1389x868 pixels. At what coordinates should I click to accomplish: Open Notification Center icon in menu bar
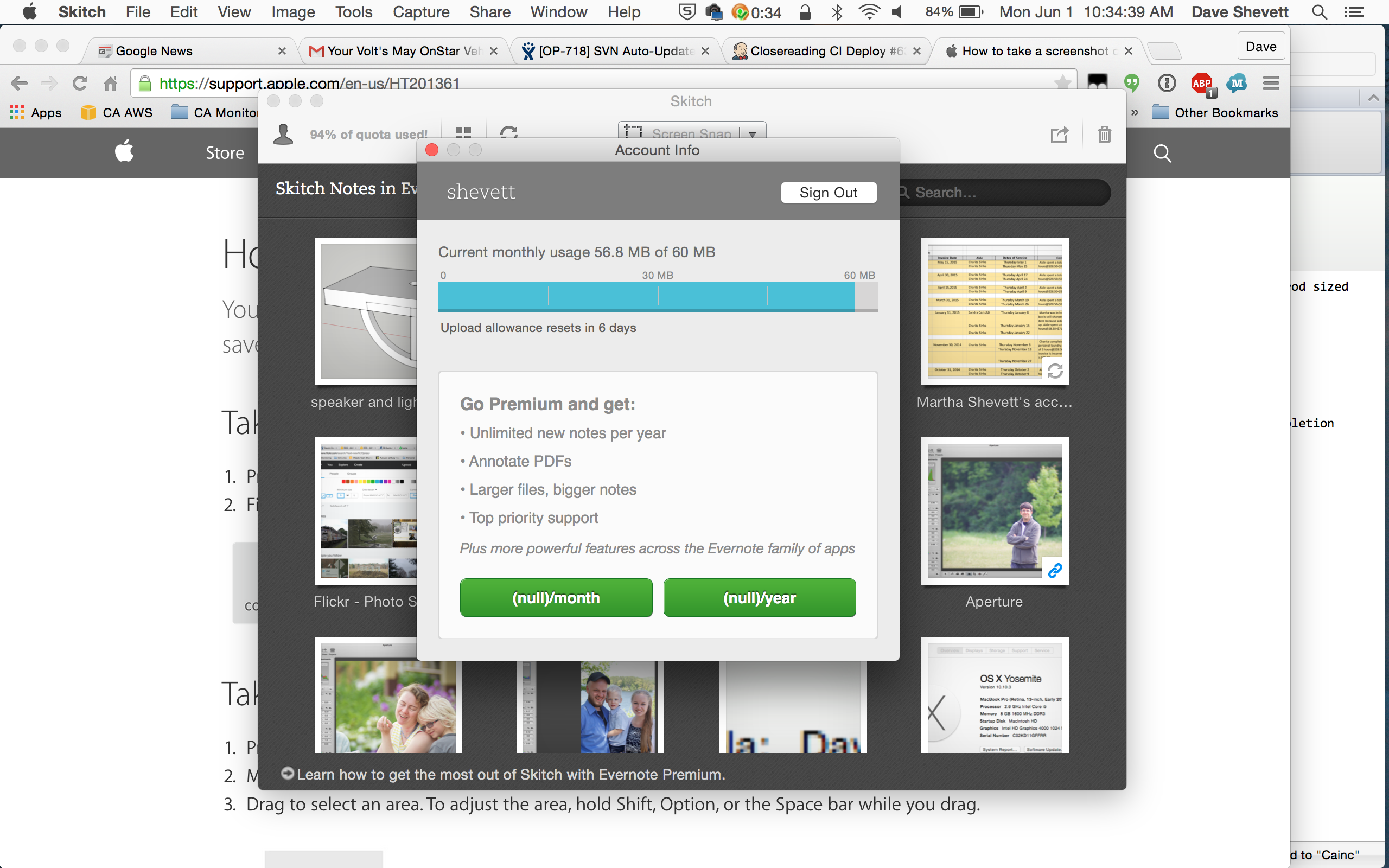click(x=1354, y=12)
